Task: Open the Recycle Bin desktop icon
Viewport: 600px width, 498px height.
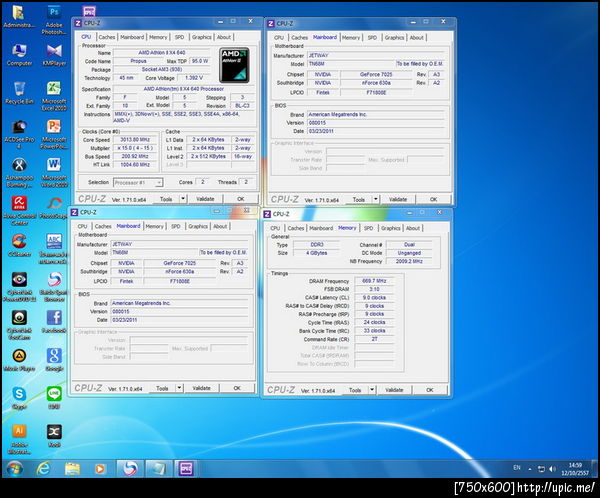Action: click(17, 88)
